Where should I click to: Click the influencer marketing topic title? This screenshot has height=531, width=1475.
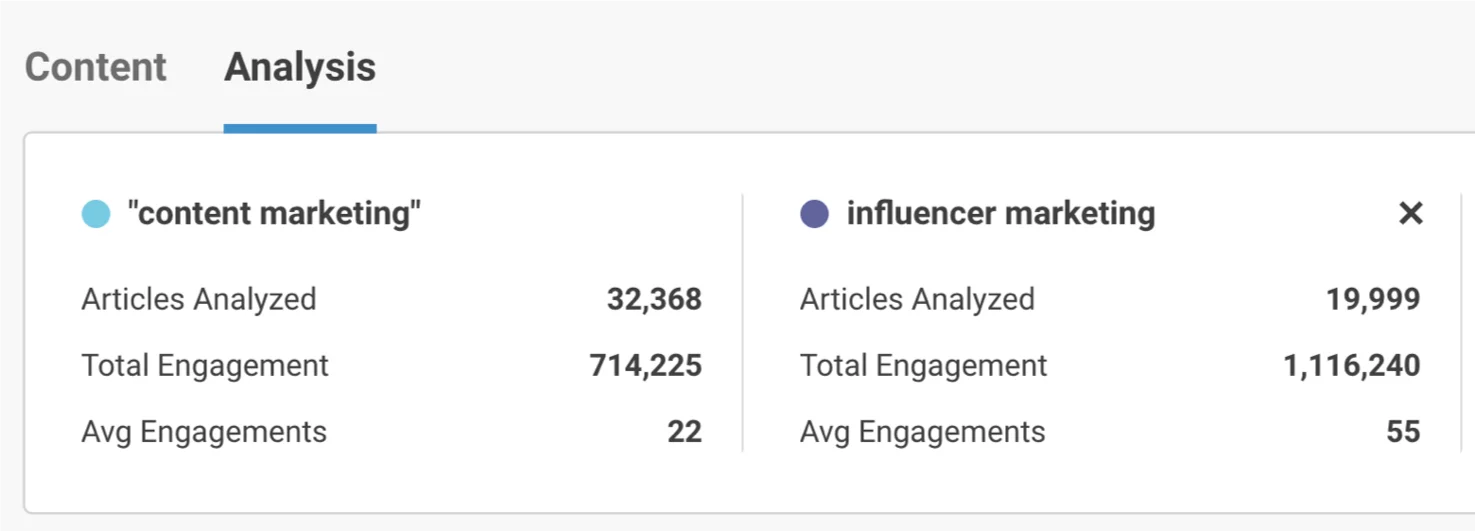pyautogui.click(x=1000, y=213)
